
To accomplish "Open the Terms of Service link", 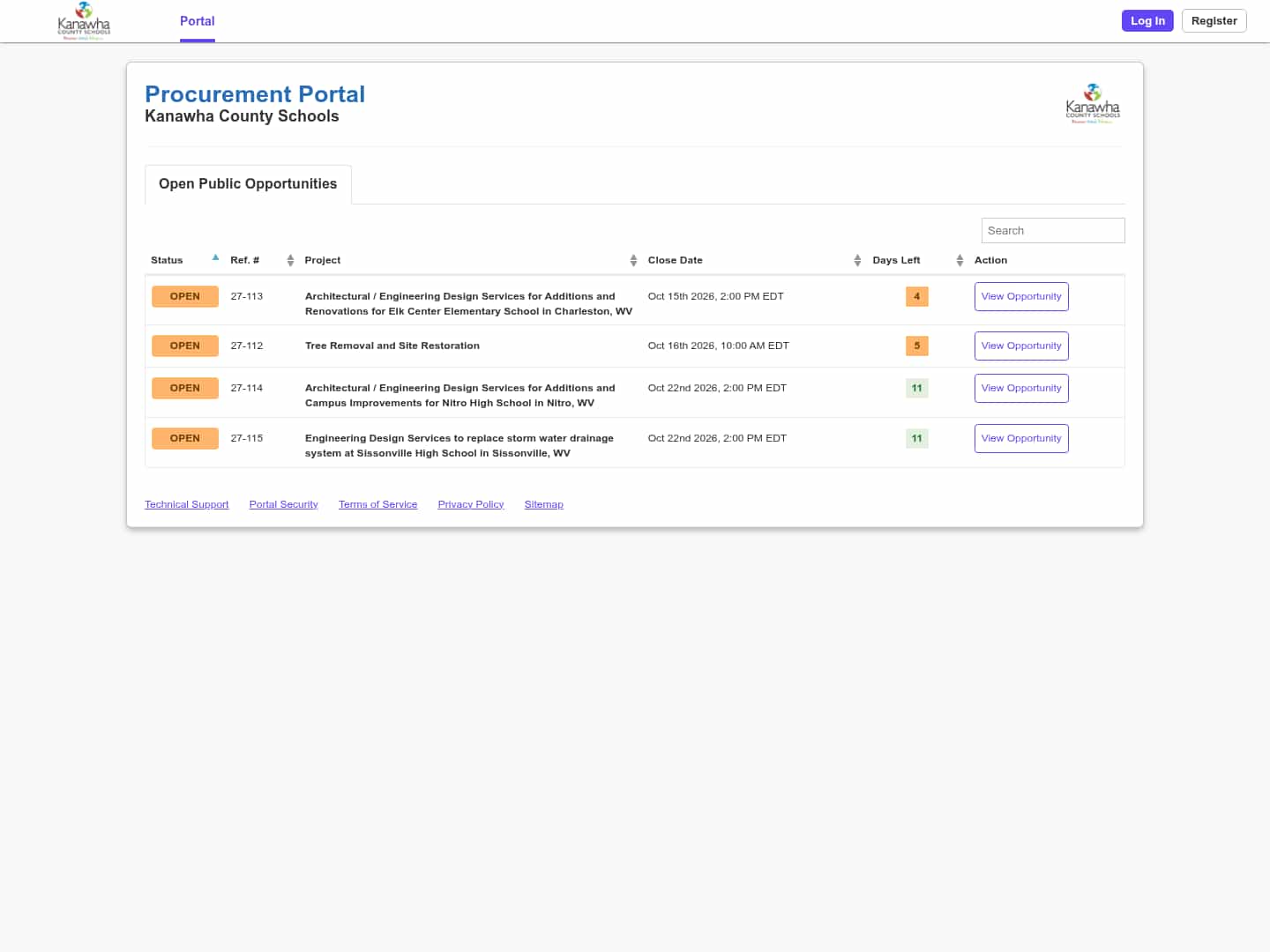I will 378,505.
